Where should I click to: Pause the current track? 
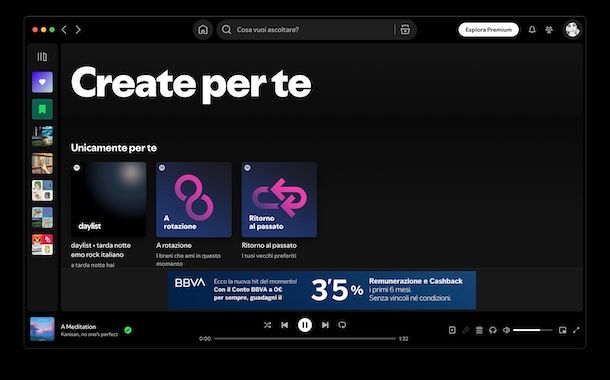[x=305, y=325]
